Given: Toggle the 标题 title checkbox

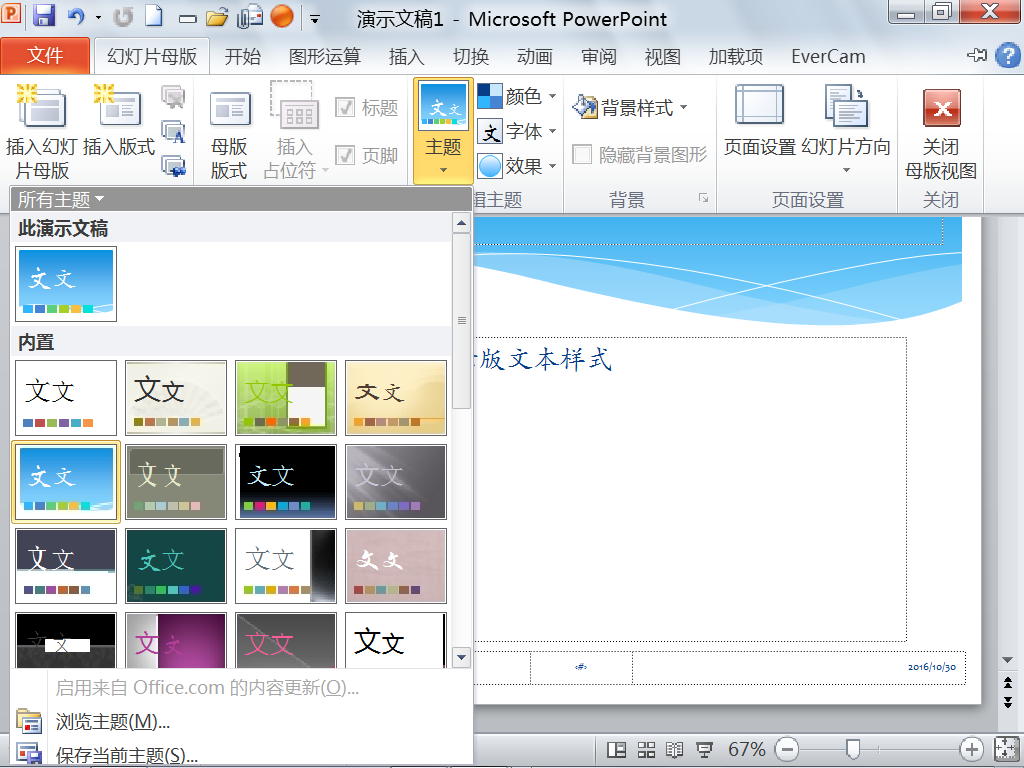Looking at the screenshot, I should 345,107.
